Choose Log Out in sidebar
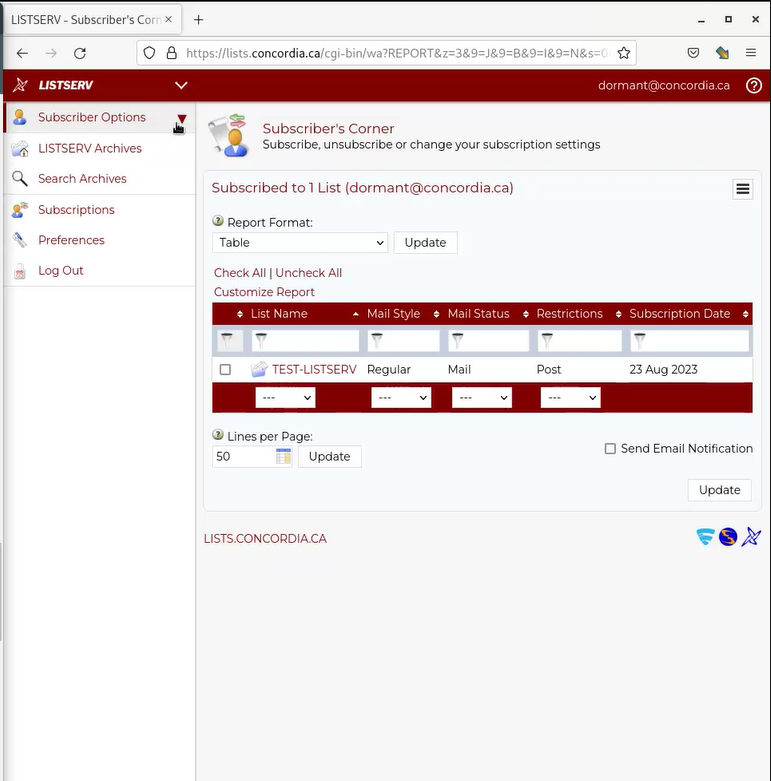The height and width of the screenshot is (781, 771). (x=61, y=270)
